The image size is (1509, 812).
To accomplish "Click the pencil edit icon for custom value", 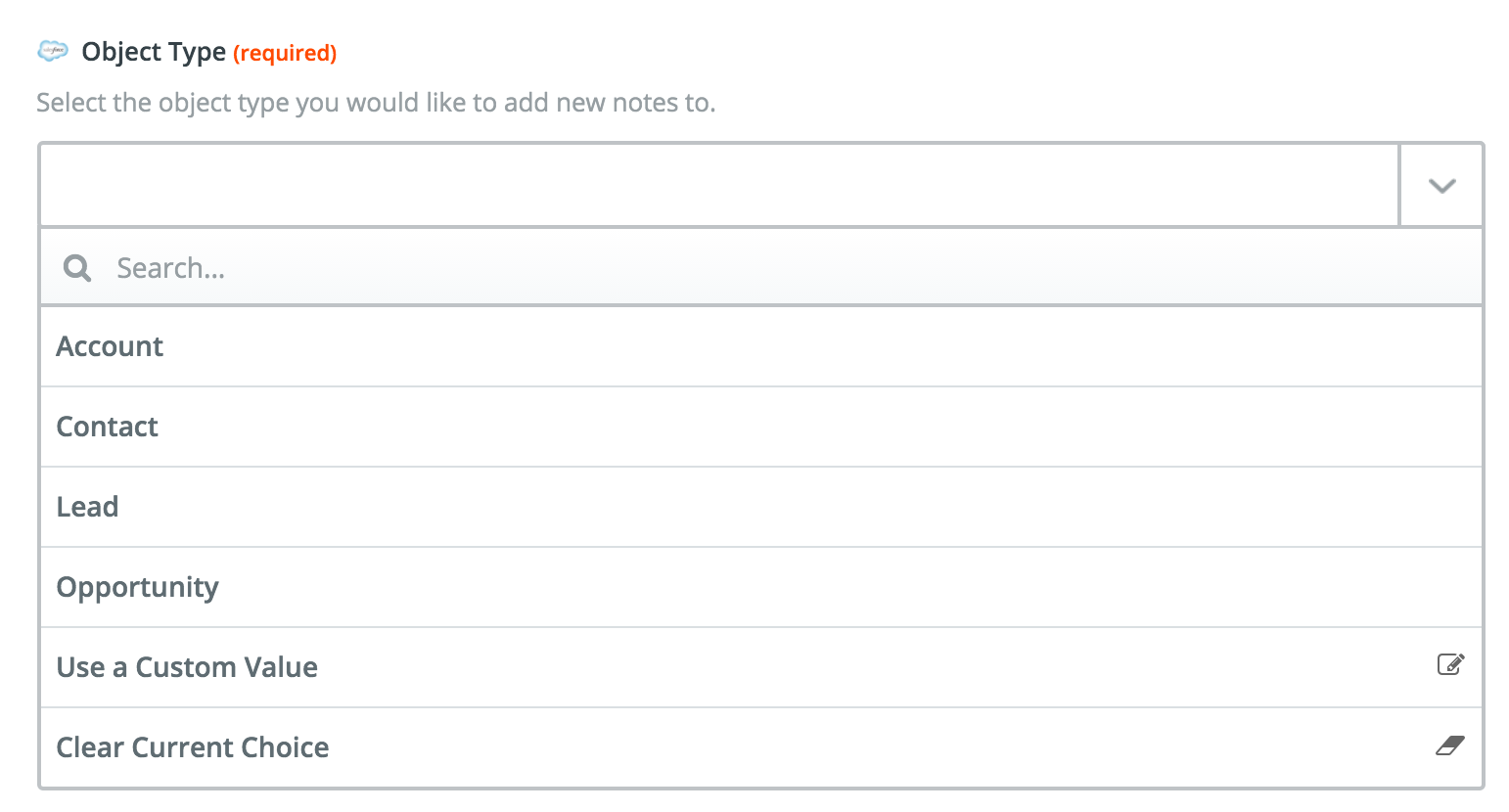I will coord(1450,665).
